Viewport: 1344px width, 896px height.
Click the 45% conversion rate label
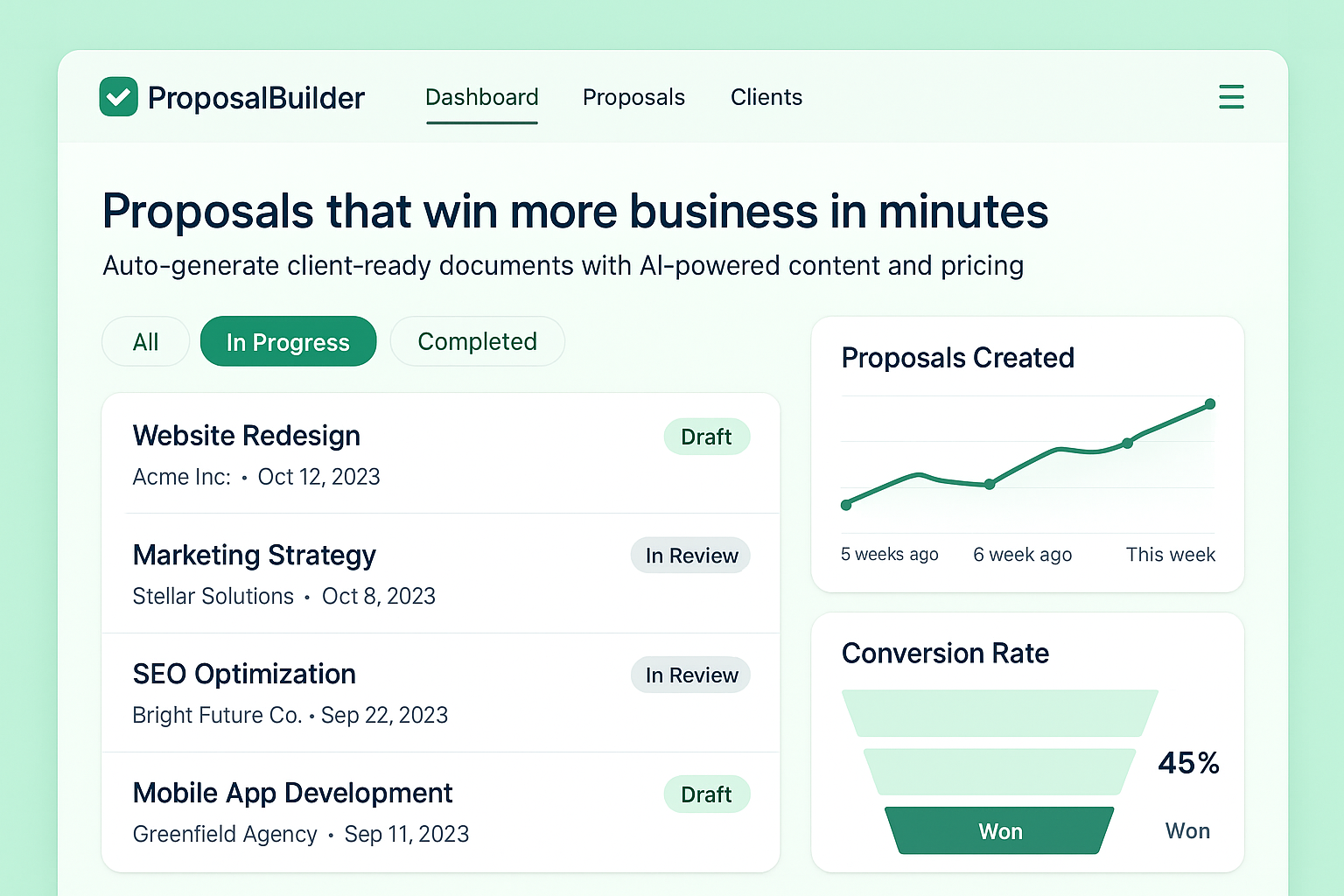coord(1188,762)
